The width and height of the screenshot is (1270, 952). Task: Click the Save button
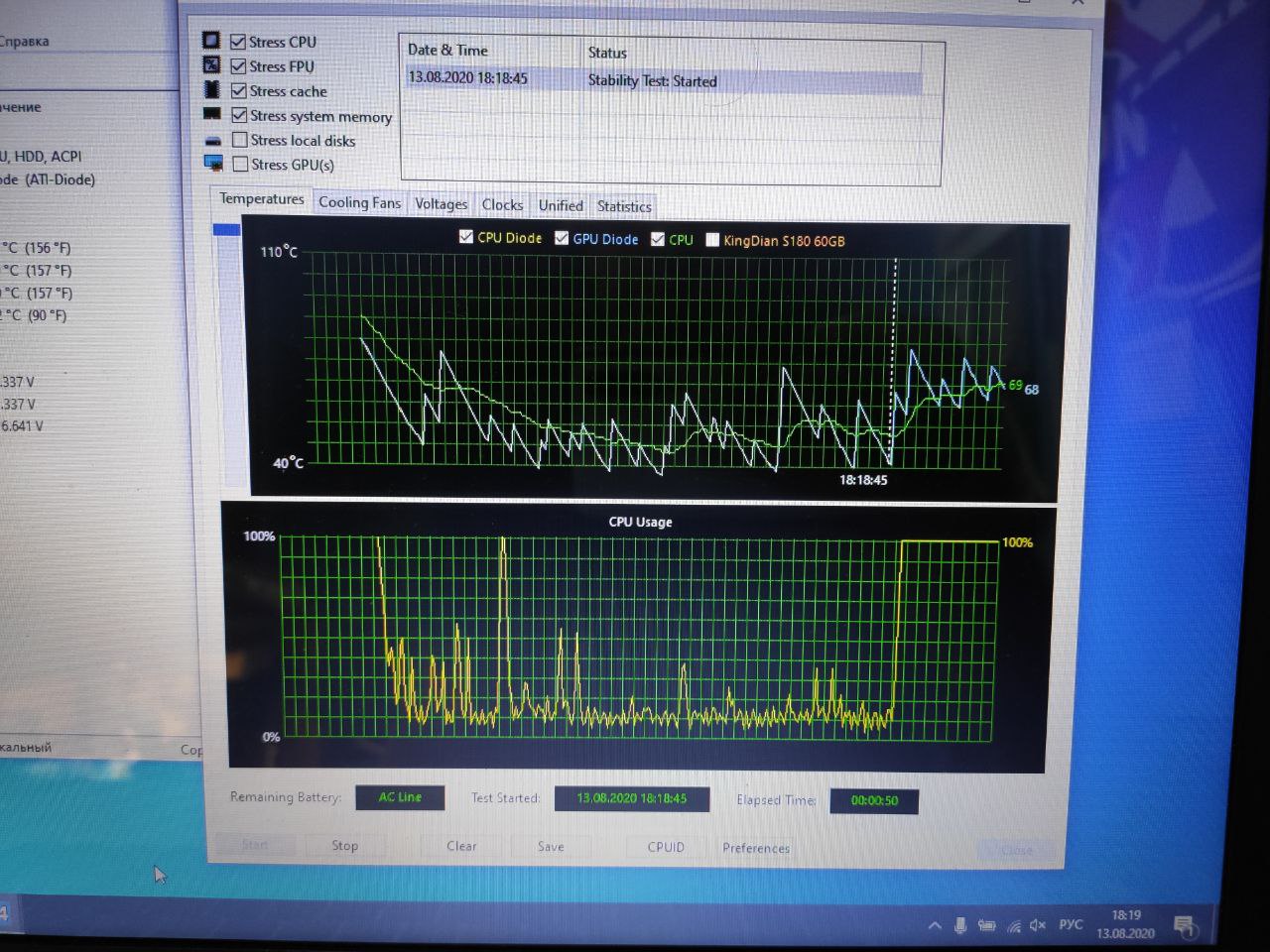pos(551,847)
